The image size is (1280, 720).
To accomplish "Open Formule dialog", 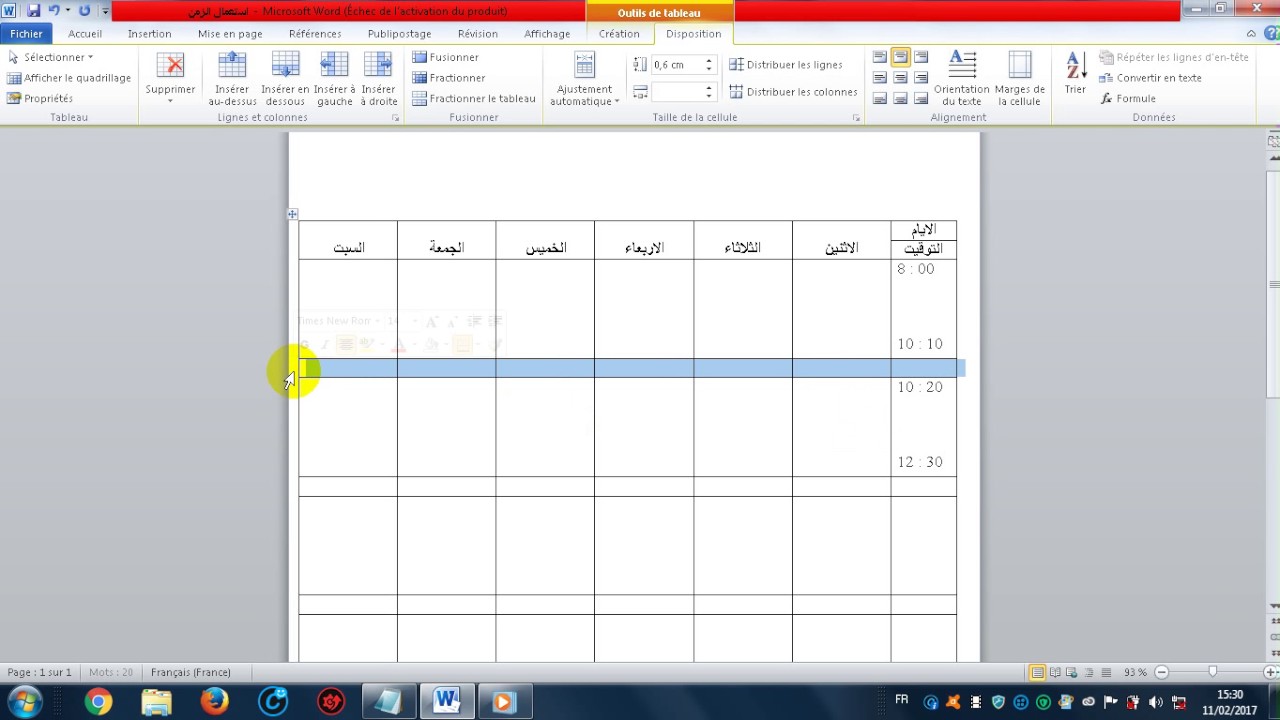I will (x=1128, y=98).
